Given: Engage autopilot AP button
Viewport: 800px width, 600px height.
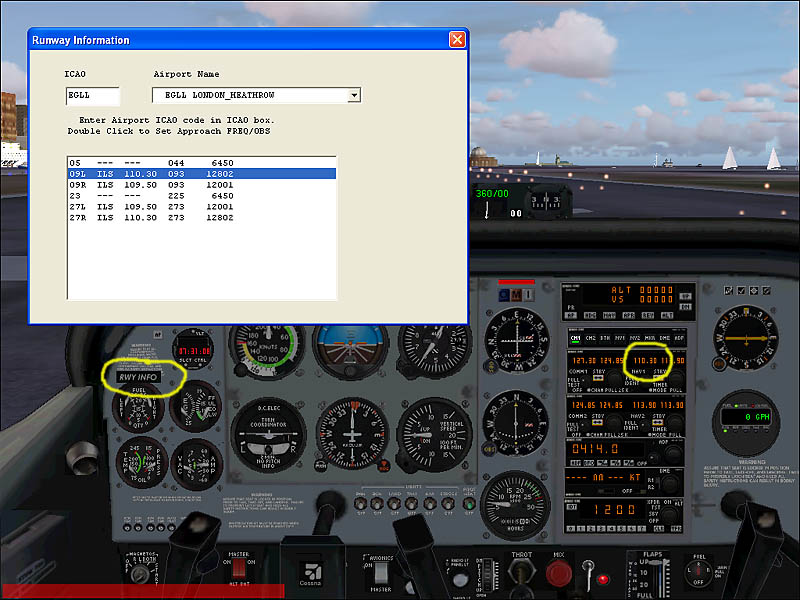Looking at the screenshot, I should [x=571, y=316].
